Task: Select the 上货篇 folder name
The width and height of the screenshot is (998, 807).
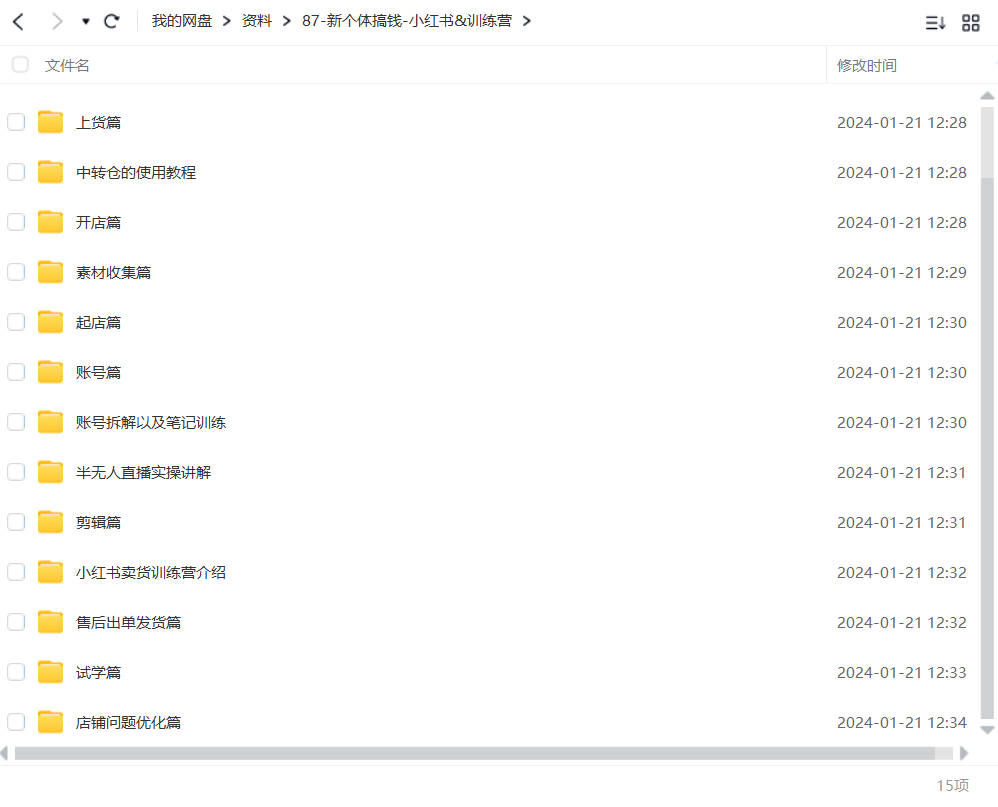Action: pyautogui.click(x=98, y=122)
